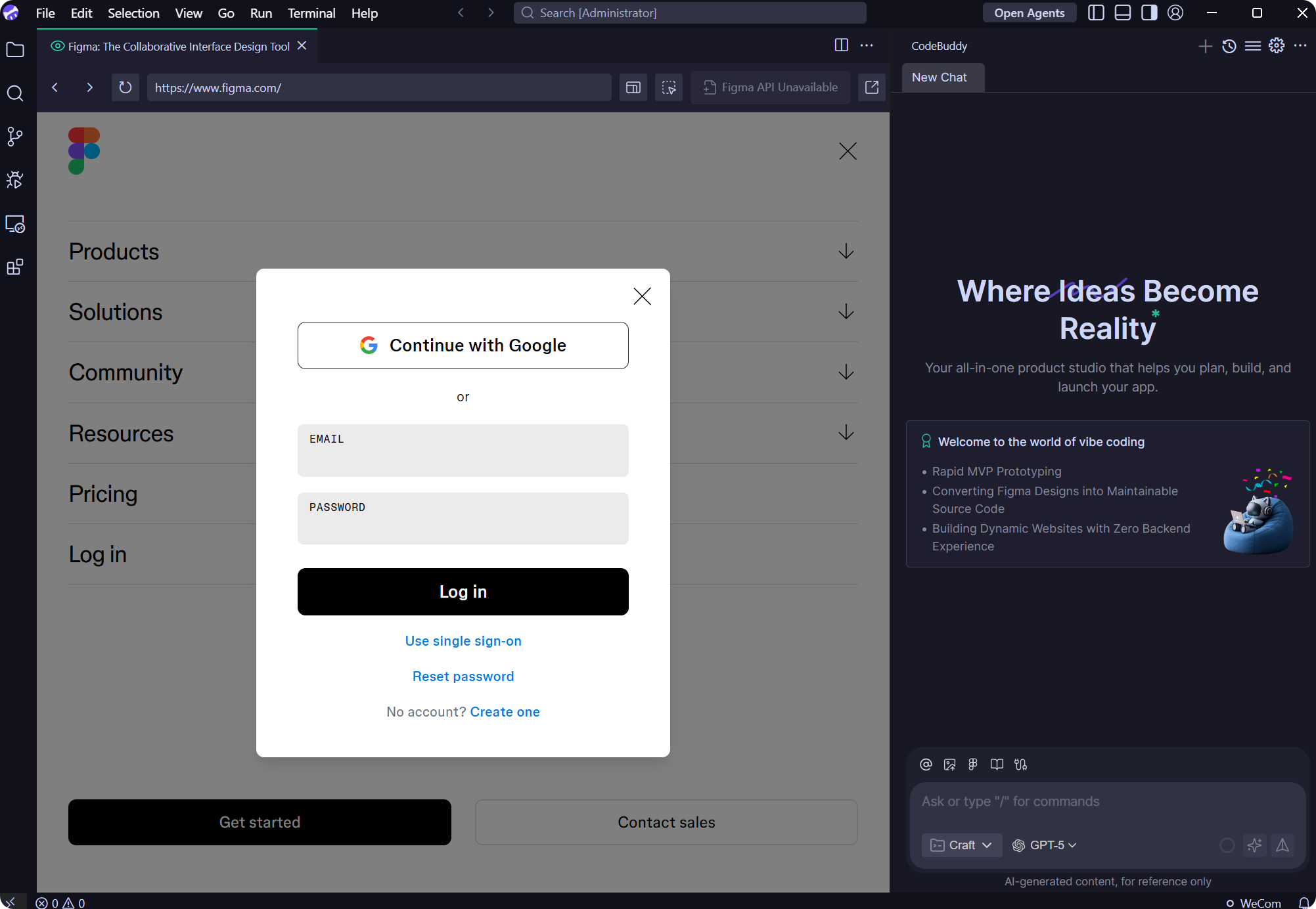The image size is (1316, 909).
Task: Expand the Community menu section
Action: coord(463,372)
